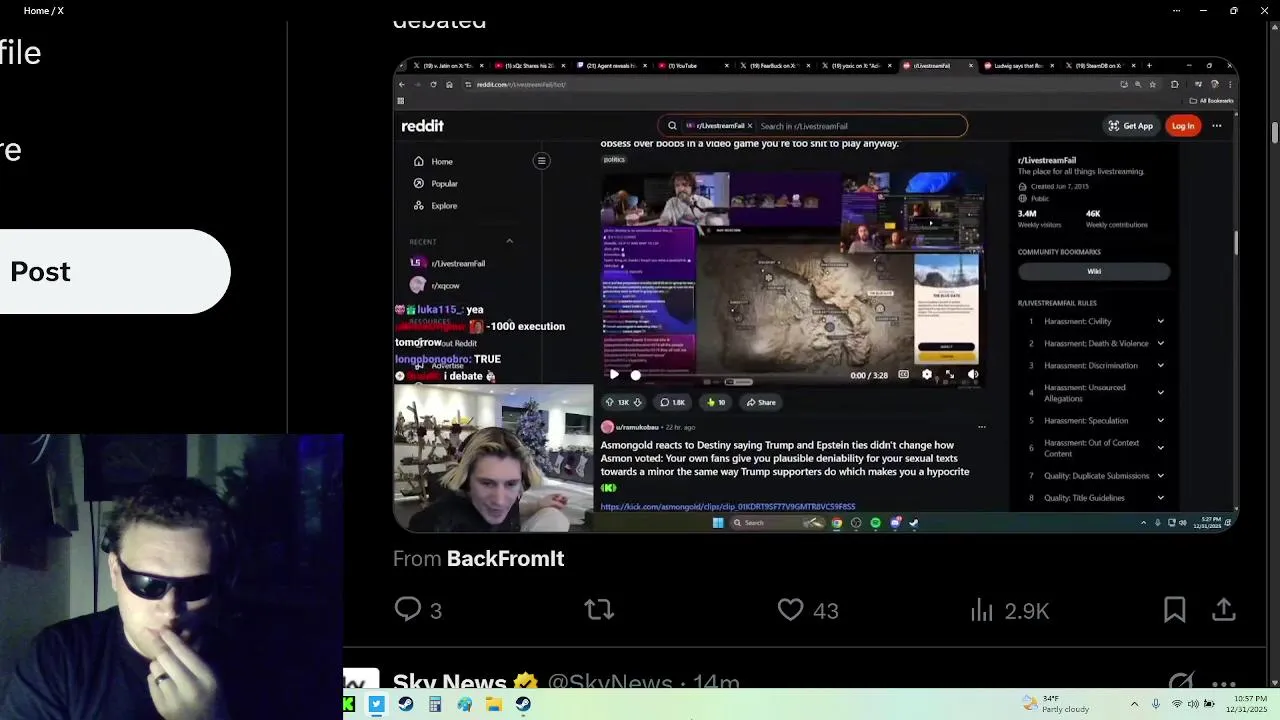Open view analytics showing 2.9K

[x=982, y=610]
